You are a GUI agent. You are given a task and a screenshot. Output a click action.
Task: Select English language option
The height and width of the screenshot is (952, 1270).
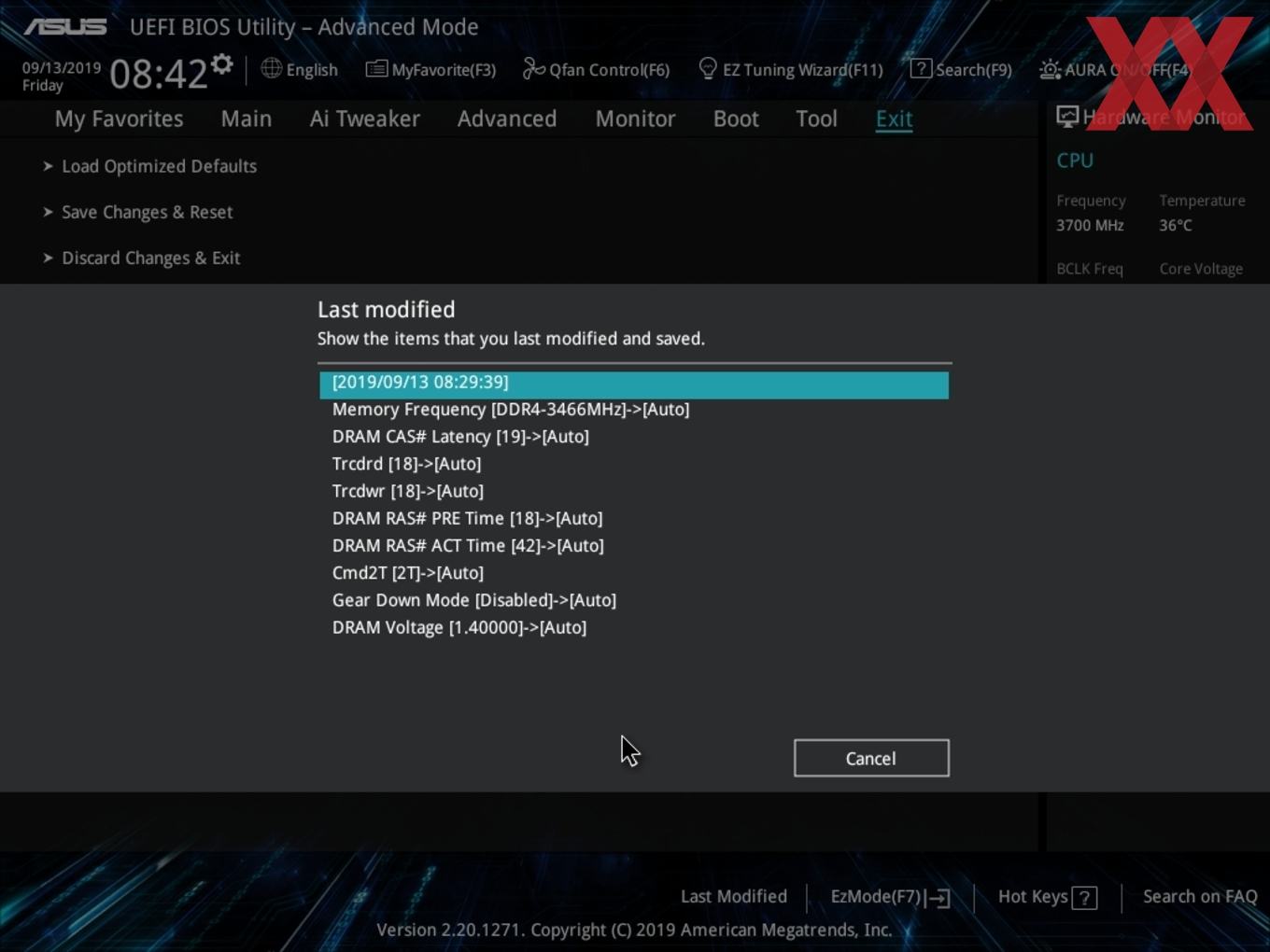[312, 70]
